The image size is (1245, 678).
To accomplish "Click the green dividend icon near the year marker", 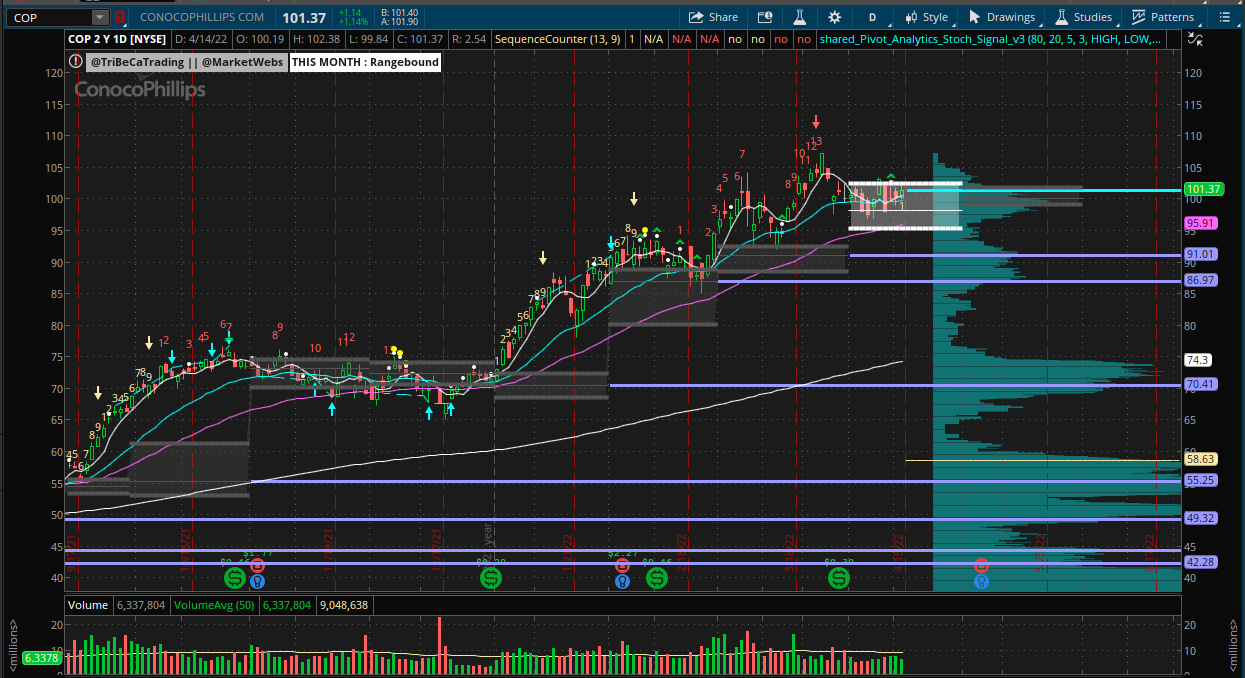I will (490, 578).
